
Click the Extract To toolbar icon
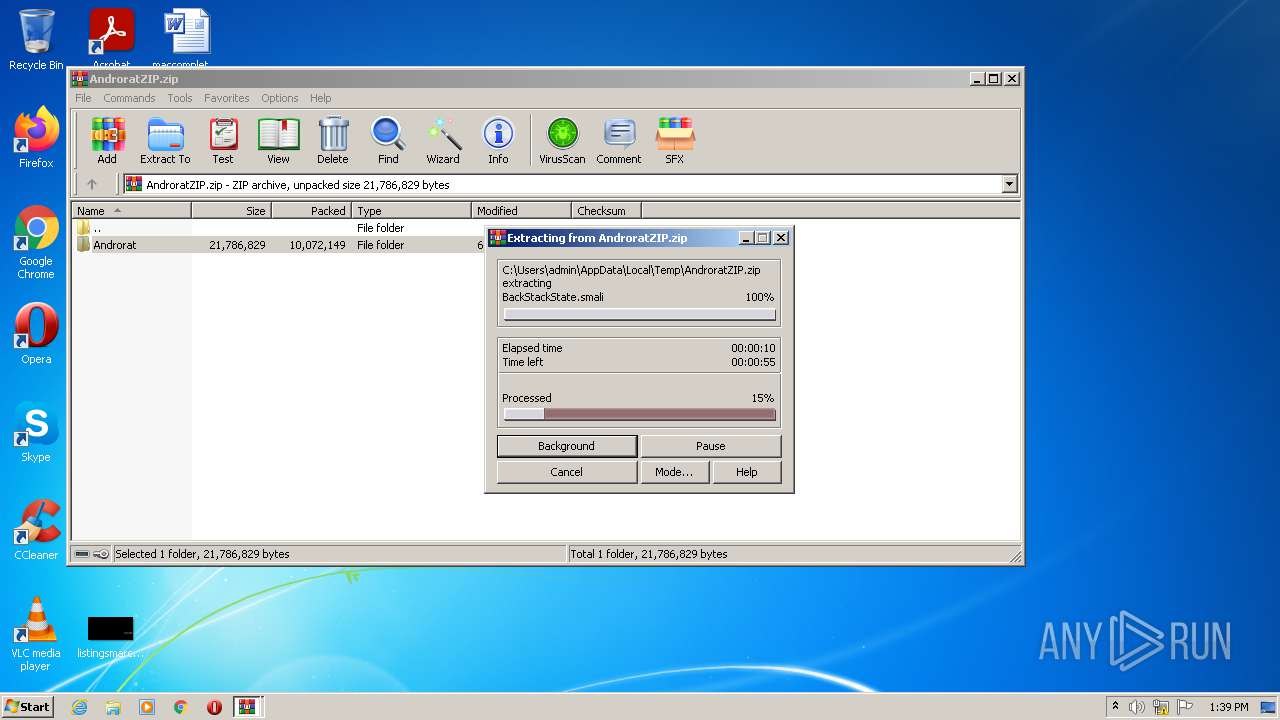coord(165,140)
